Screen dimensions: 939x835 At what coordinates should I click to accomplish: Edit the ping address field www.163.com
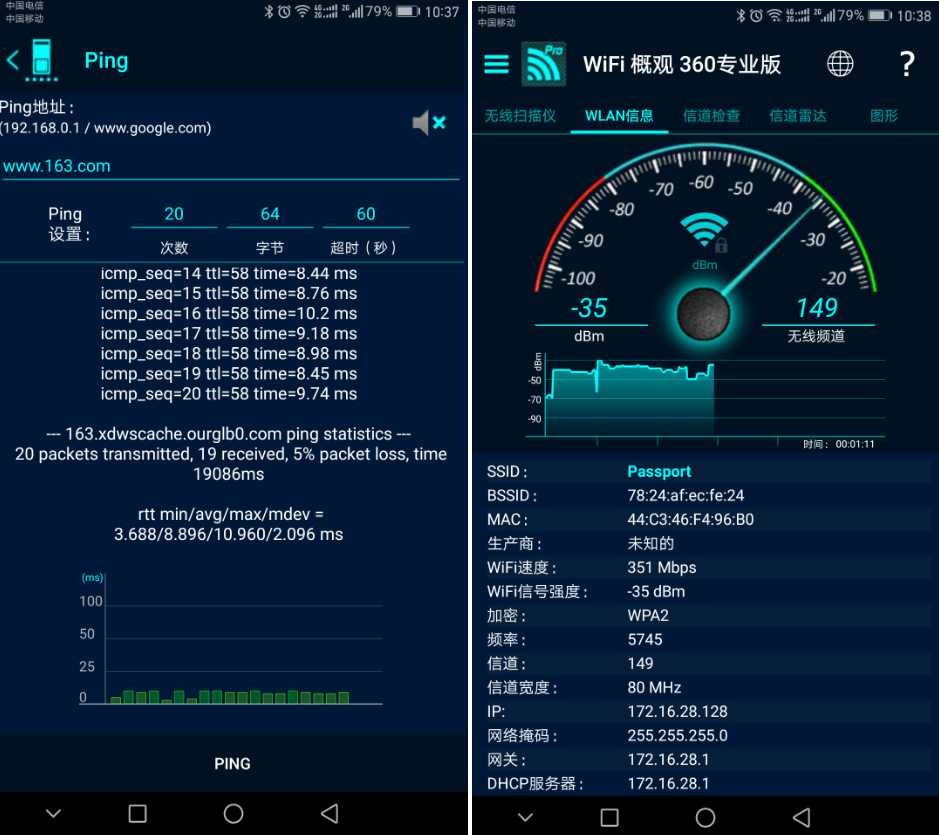pos(230,166)
